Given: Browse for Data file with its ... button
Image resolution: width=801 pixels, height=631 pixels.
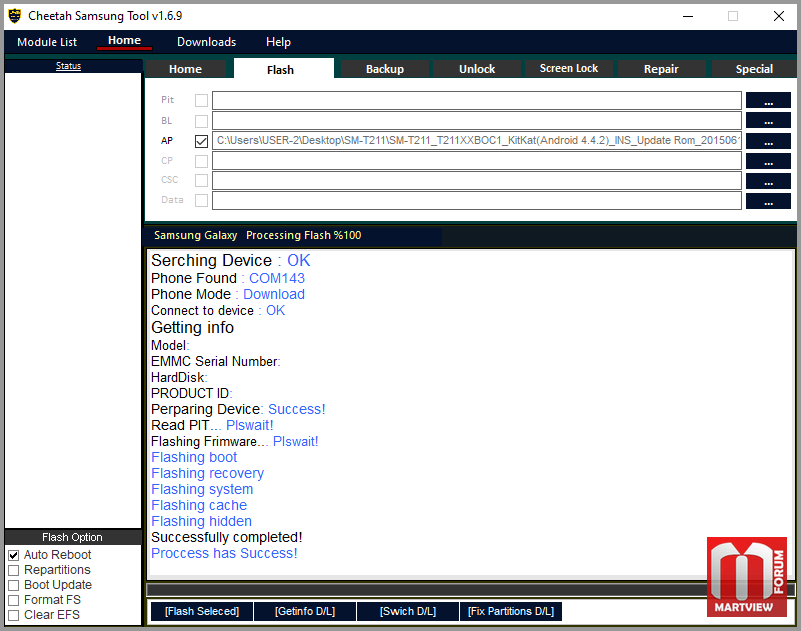Looking at the screenshot, I should pos(768,201).
